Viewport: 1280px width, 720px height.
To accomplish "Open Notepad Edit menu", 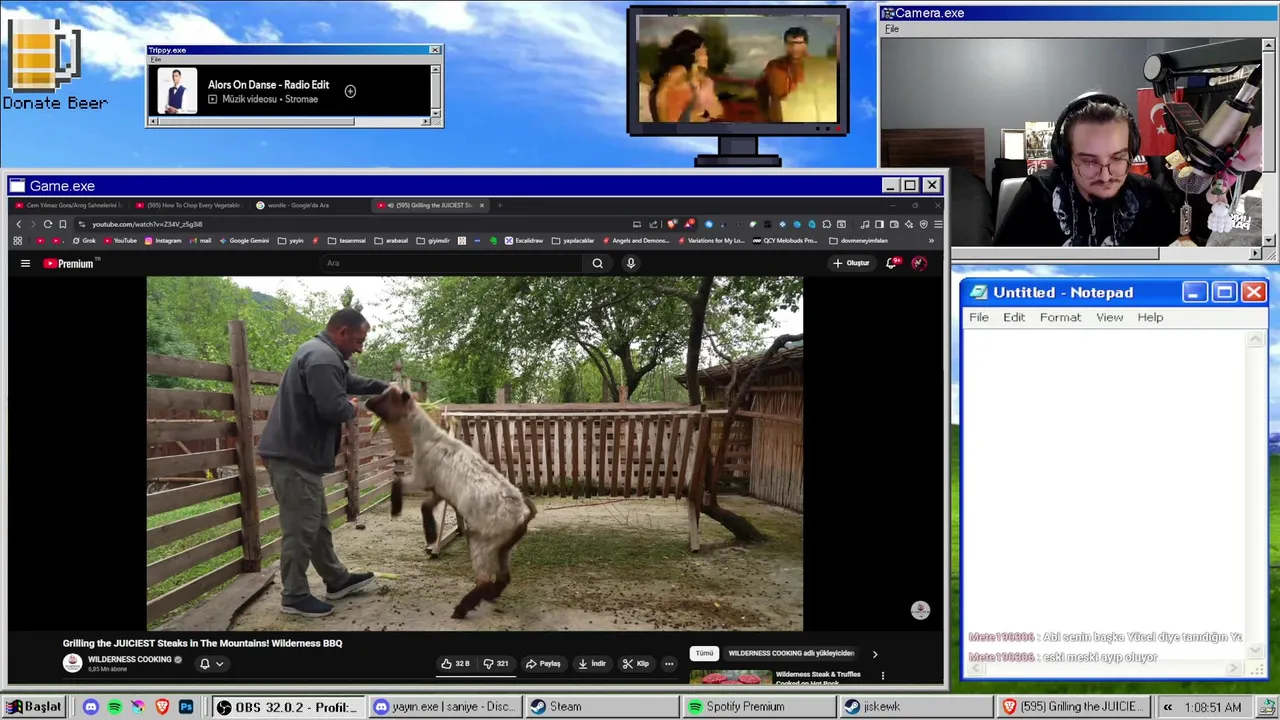I will point(1014,317).
